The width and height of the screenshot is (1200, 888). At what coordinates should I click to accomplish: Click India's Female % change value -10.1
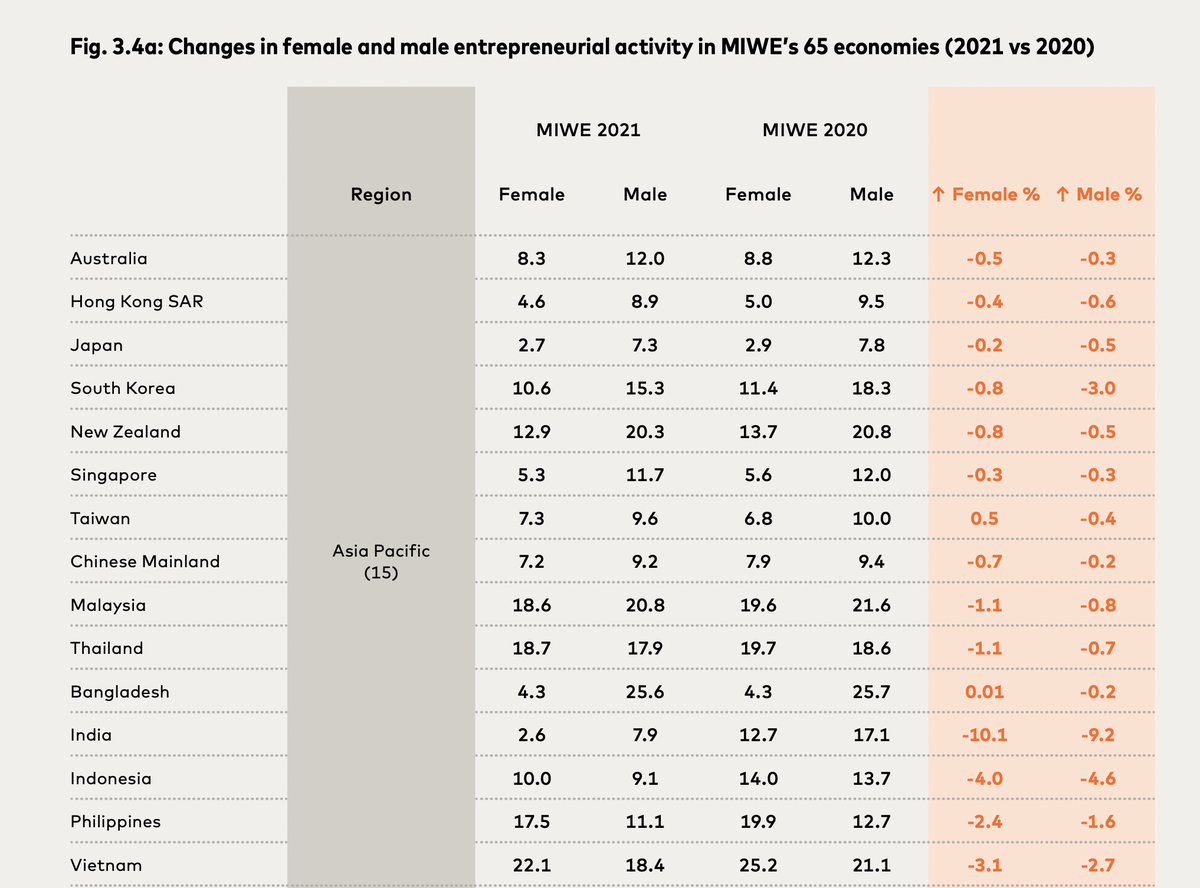click(x=985, y=735)
